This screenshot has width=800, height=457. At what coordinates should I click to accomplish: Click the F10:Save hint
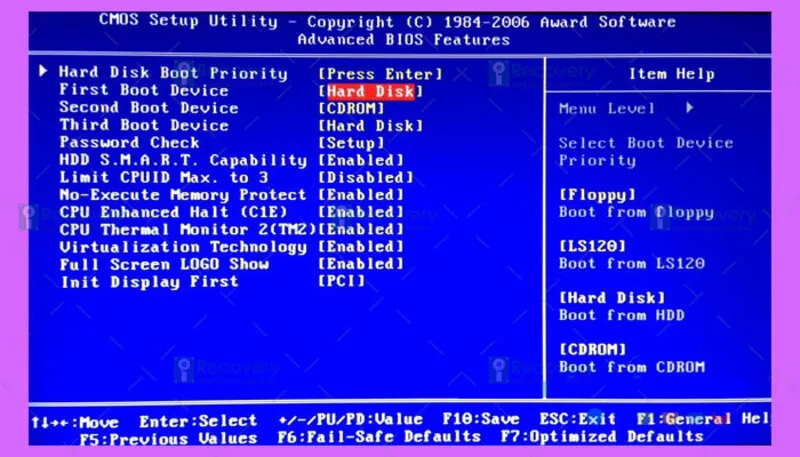click(x=481, y=419)
